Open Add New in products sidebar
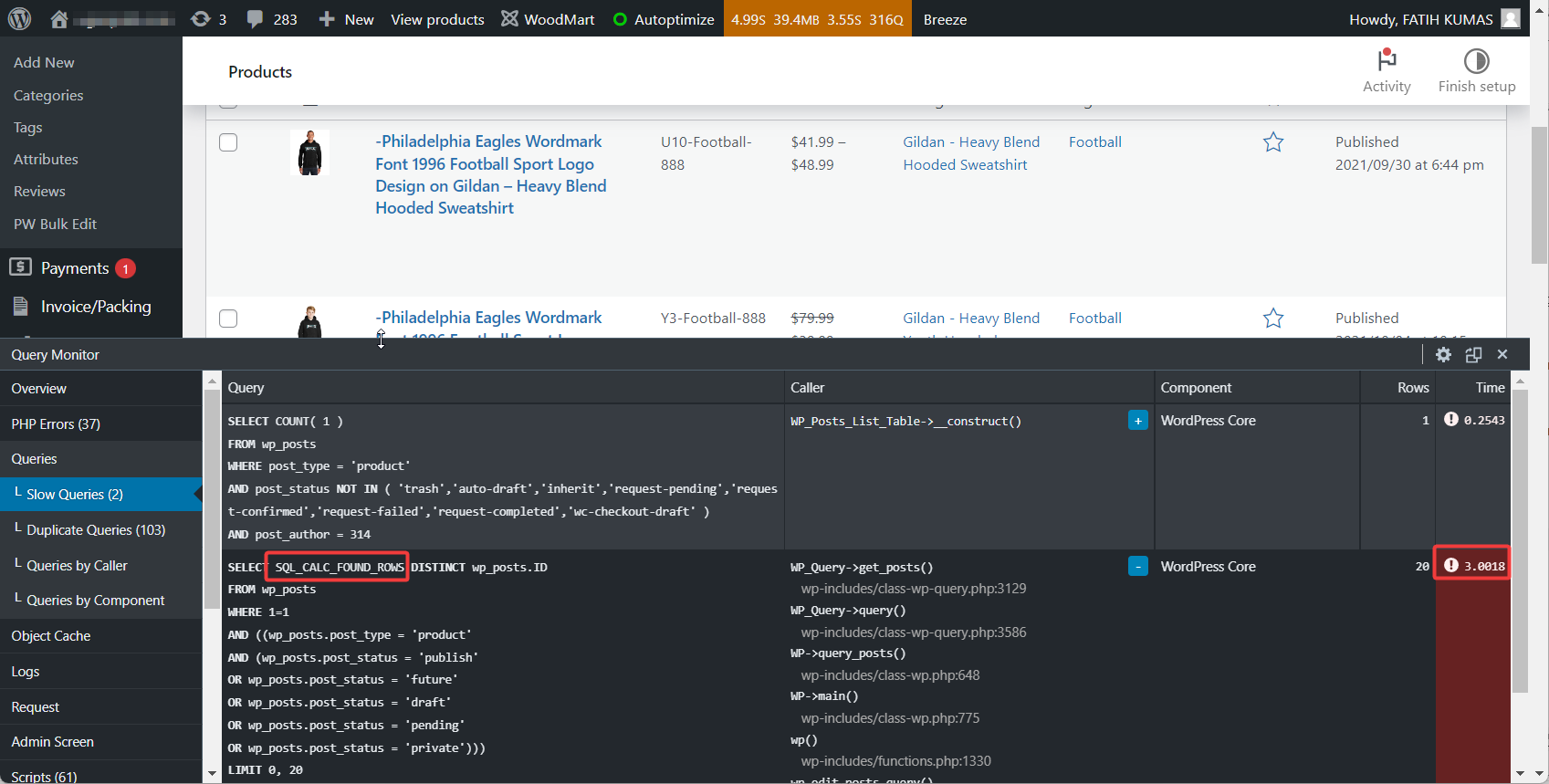This screenshot has height=784, width=1549. point(44,62)
